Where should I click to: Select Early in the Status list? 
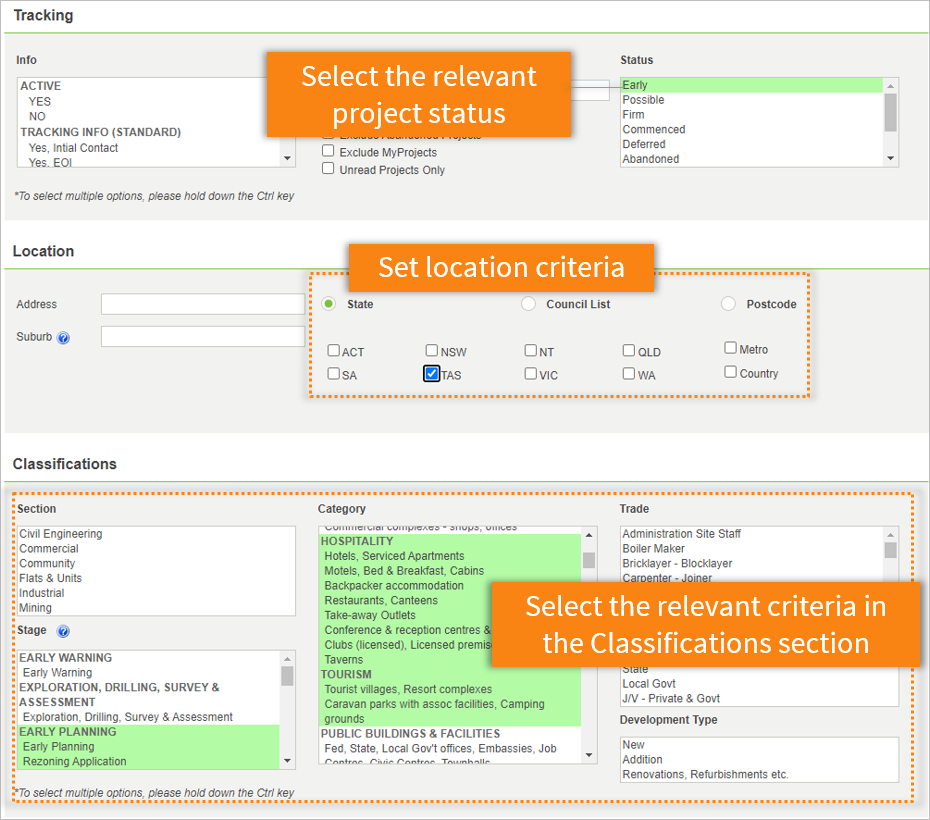tap(751, 85)
